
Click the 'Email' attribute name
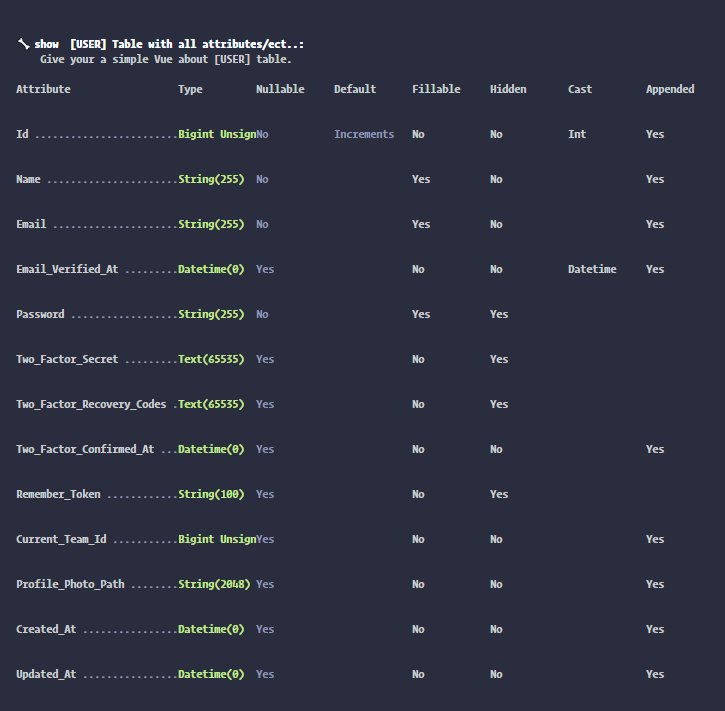tap(31, 224)
